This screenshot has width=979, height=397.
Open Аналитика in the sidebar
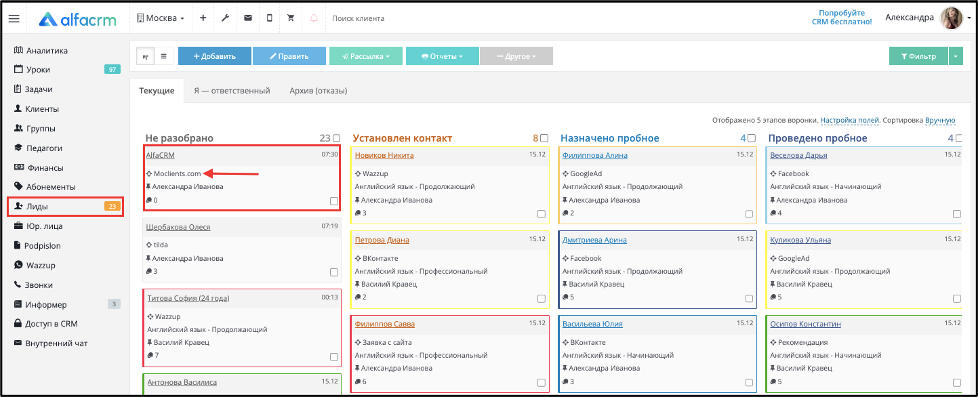[x=47, y=51]
